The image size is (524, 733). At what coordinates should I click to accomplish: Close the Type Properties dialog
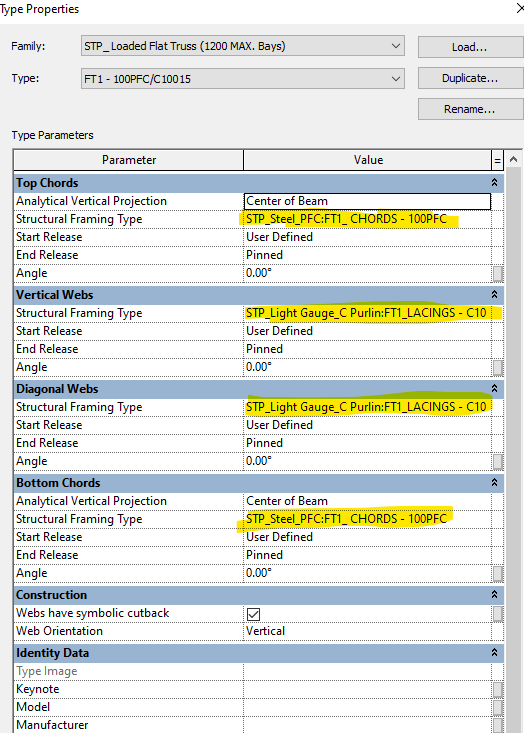coord(519,8)
